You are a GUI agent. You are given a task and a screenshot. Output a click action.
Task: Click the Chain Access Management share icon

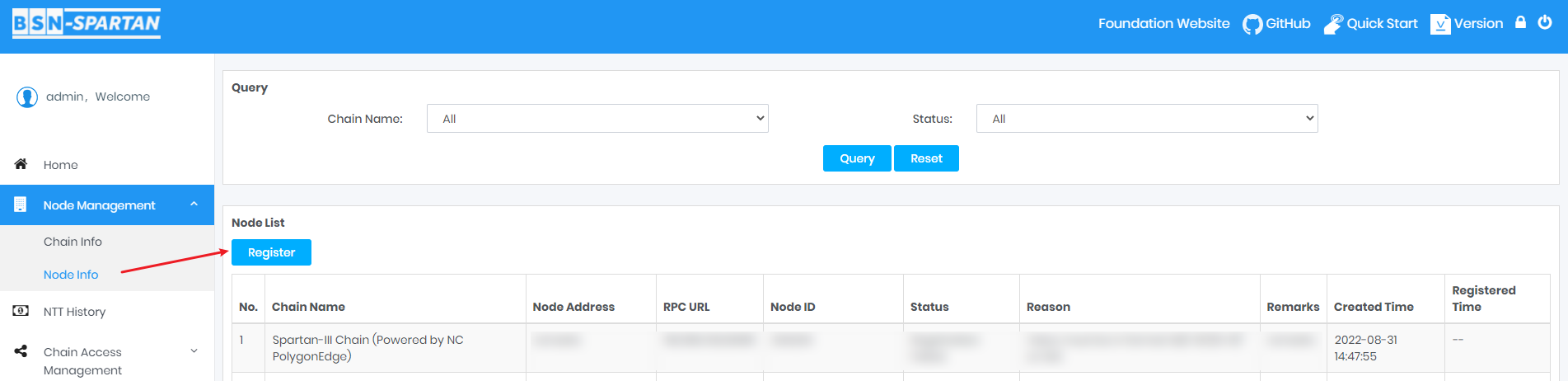[21, 351]
